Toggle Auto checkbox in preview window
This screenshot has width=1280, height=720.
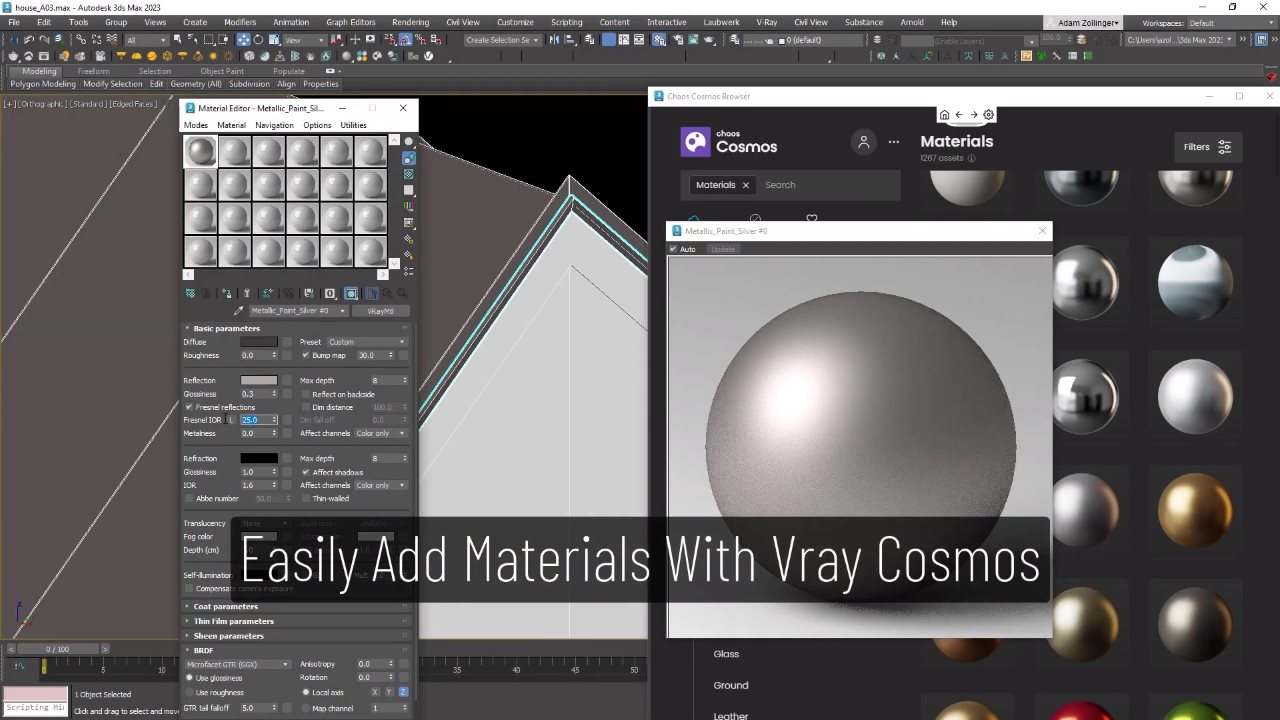(x=673, y=249)
